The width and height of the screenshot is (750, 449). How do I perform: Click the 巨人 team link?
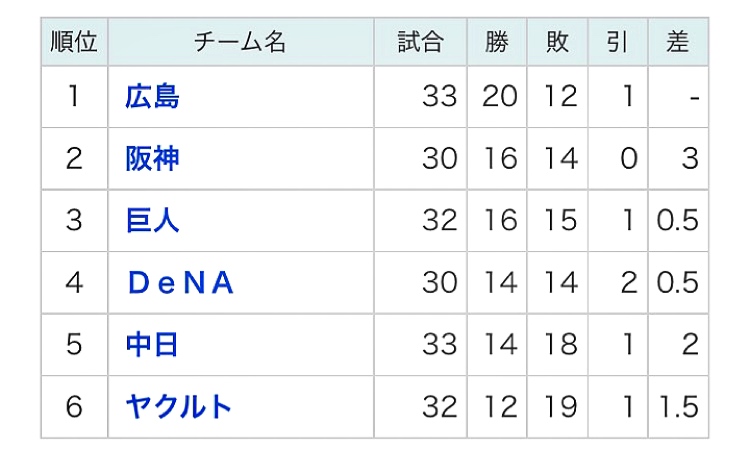tap(152, 220)
